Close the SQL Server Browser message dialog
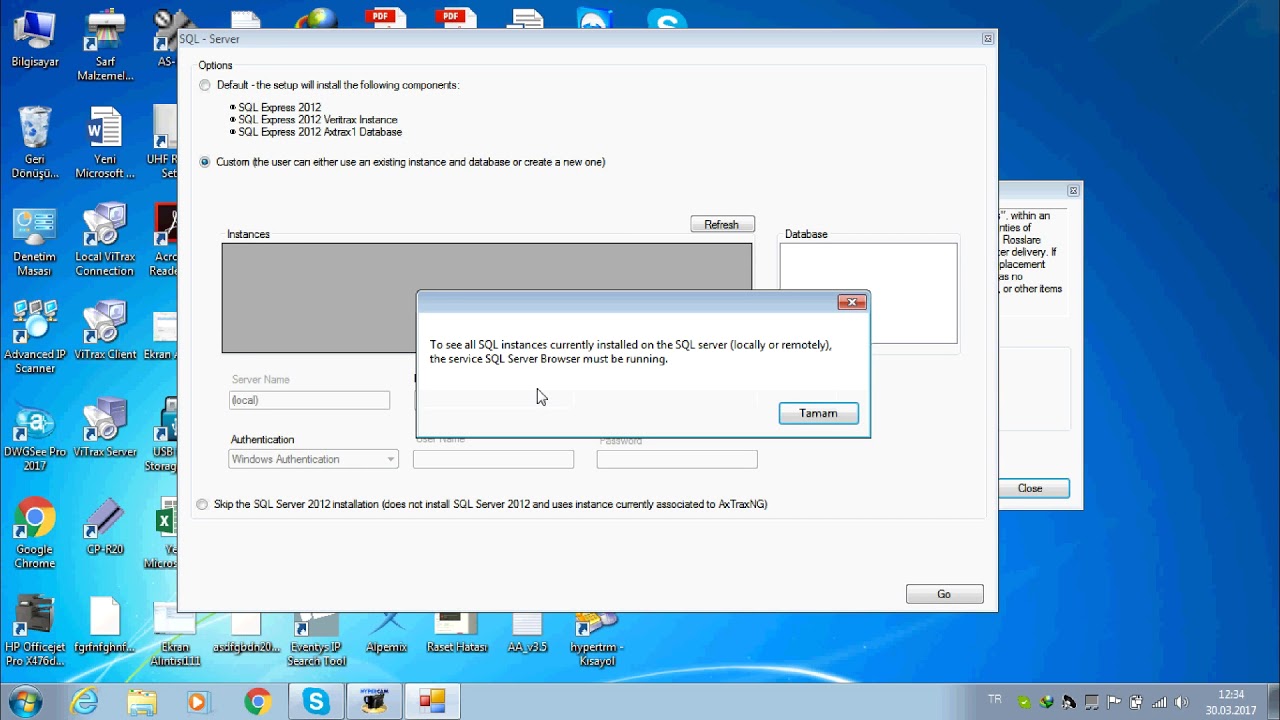This screenshot has width=1280, height=720. 852,302
